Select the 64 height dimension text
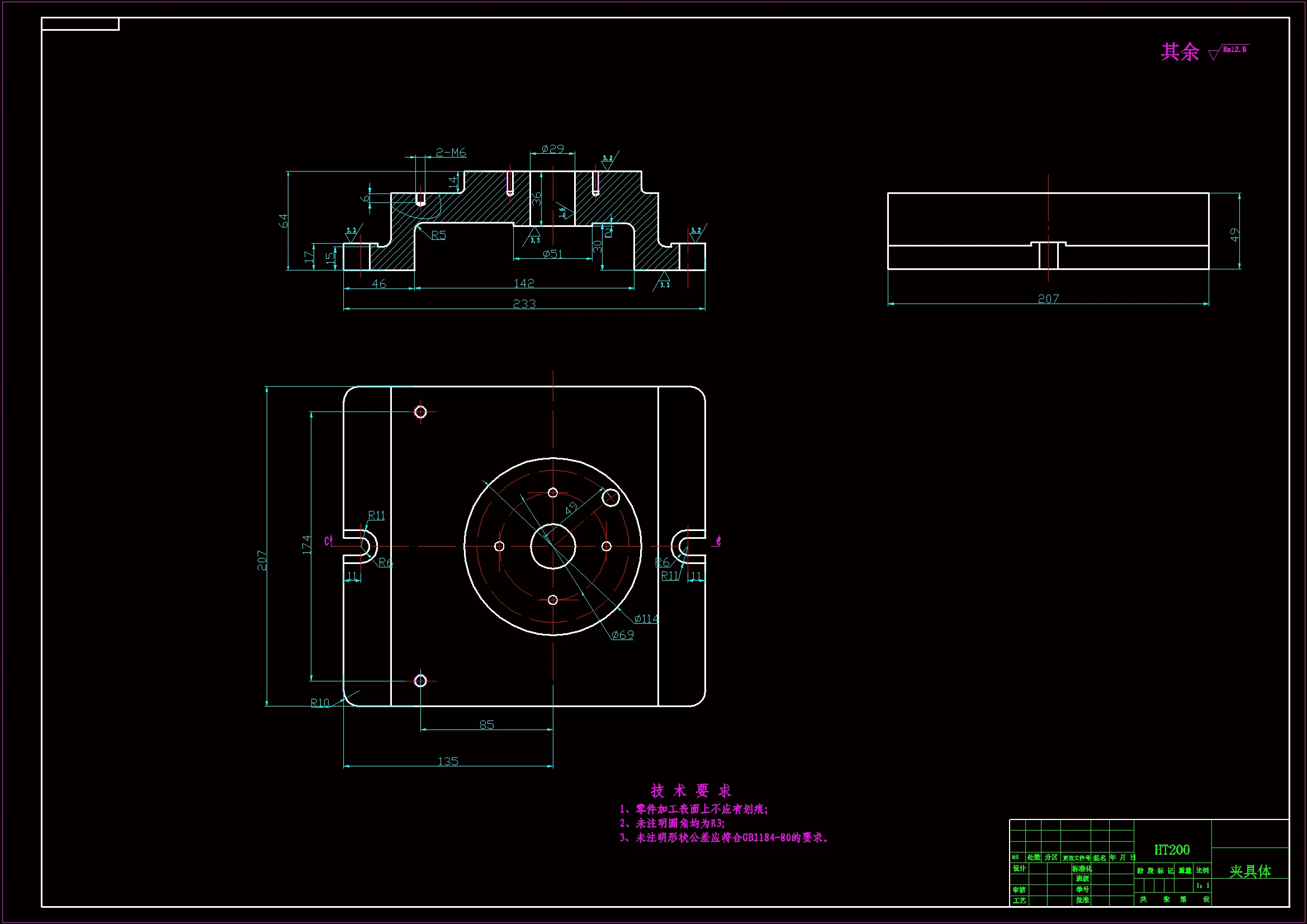 [x=283, y=221]
